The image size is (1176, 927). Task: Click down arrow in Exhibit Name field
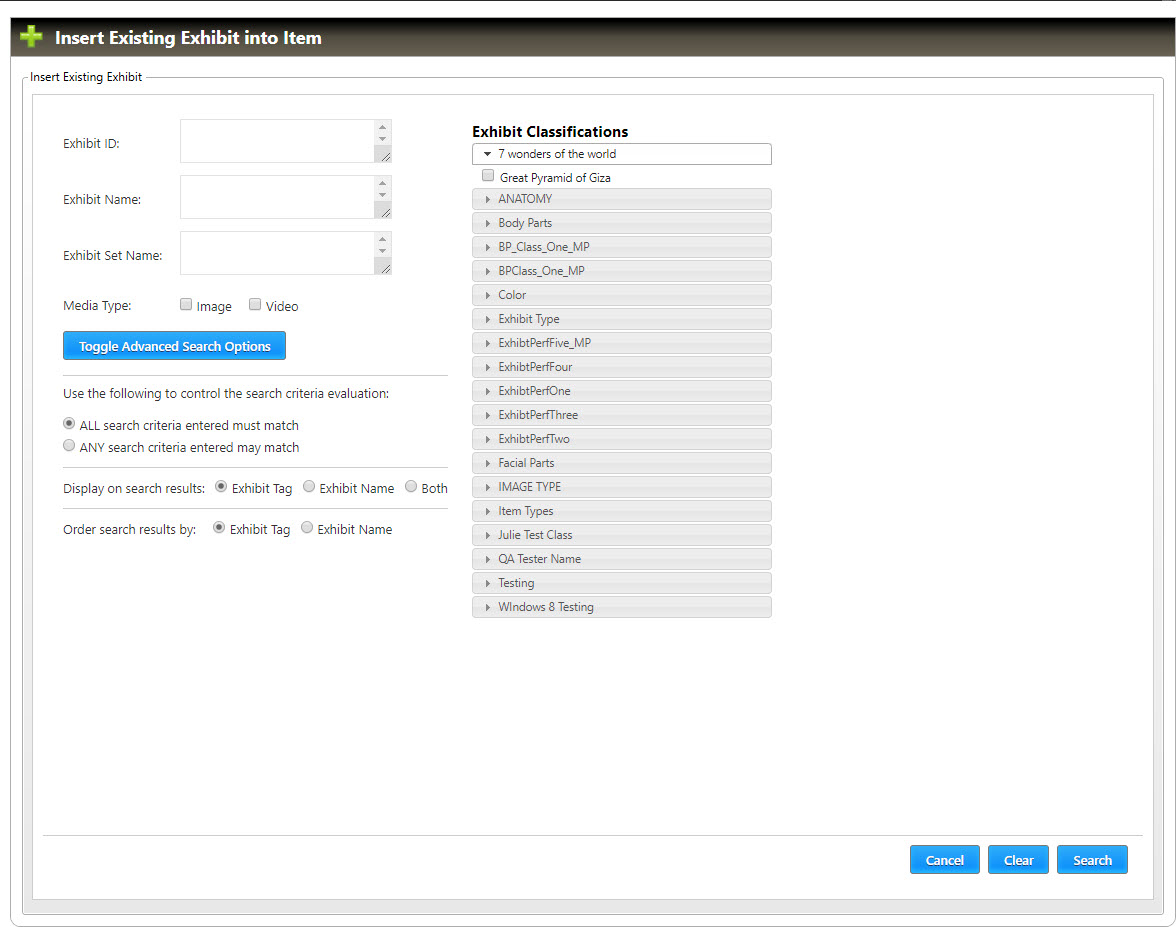382,194
